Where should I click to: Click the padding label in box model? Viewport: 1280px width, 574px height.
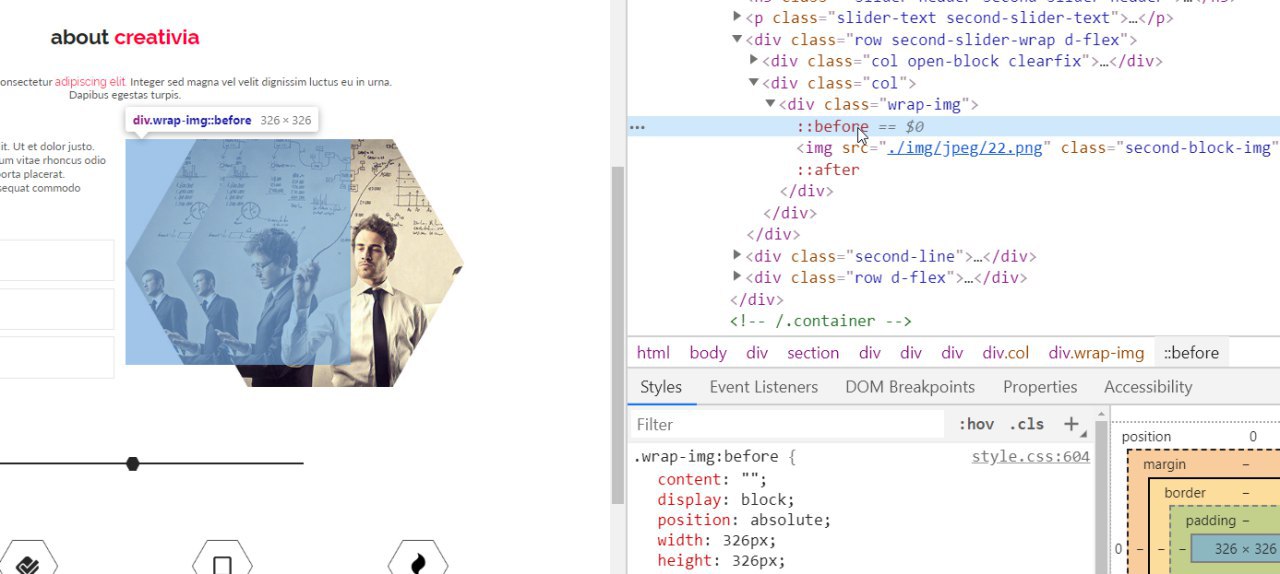point(1212,520)
